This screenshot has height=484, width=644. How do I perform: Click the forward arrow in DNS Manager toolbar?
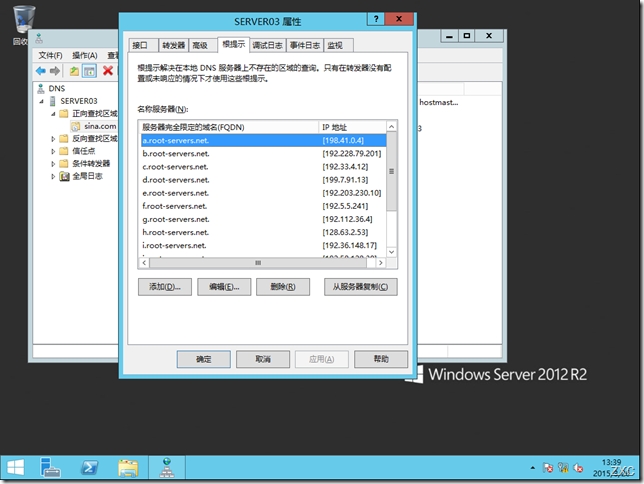pyautogui.click(x=55, y=71)
